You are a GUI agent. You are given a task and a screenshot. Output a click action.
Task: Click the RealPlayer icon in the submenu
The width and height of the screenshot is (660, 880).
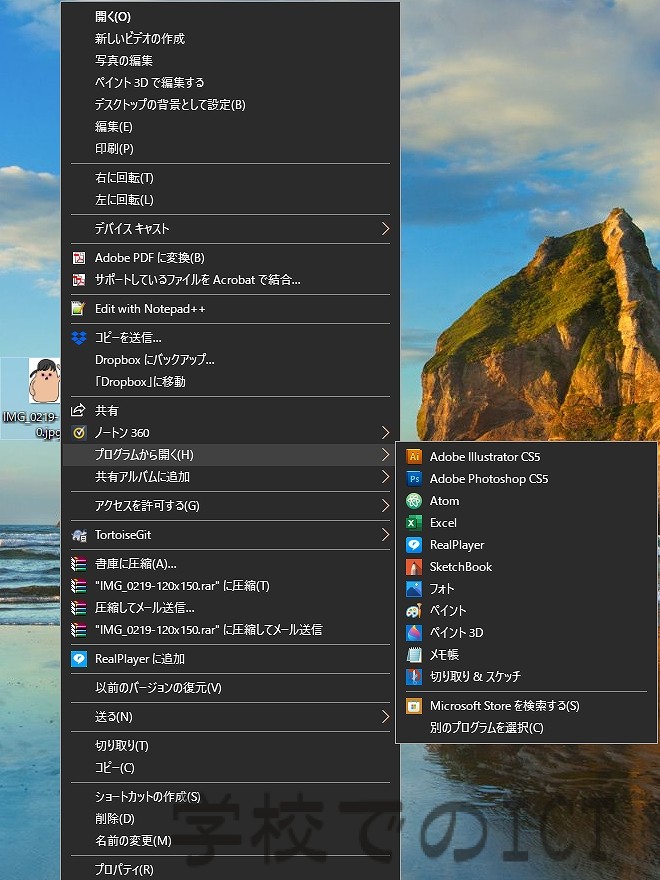tap(414, 544)
